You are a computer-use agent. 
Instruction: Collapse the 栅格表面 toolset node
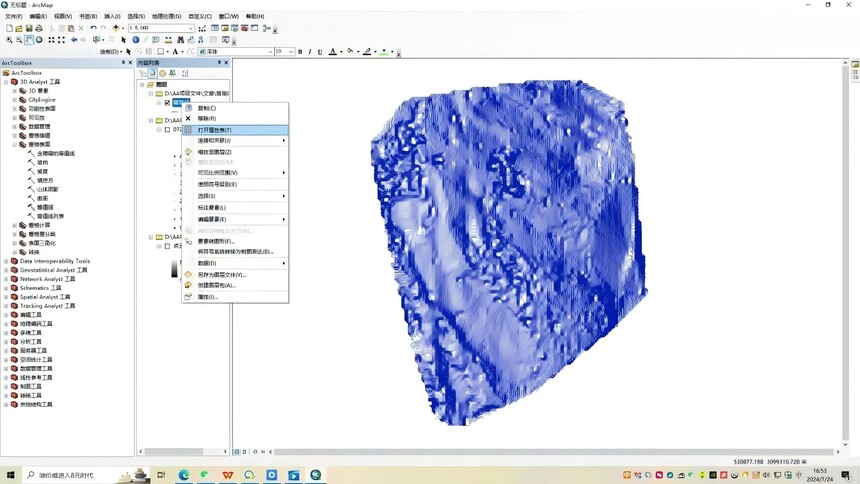tap(14, 144)
